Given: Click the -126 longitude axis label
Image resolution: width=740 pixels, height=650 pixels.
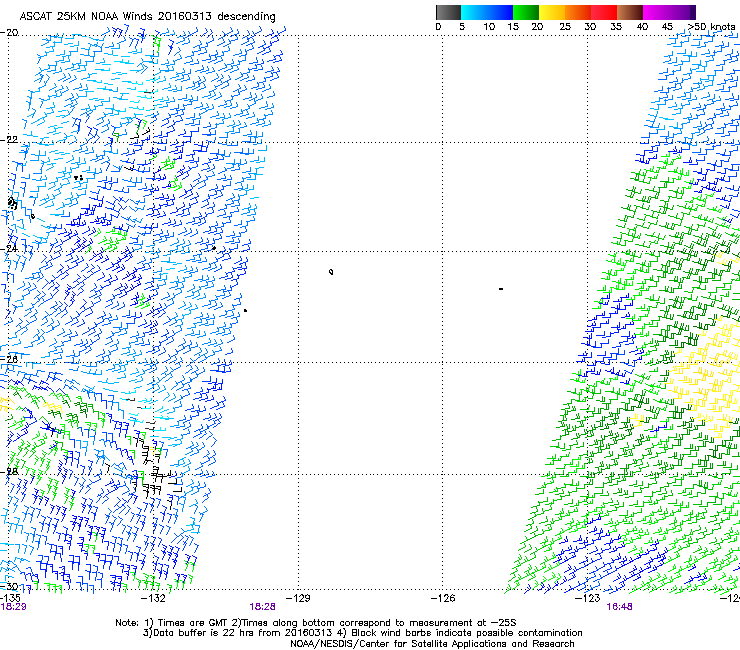Looking at the screenshot, I should point(443,598).
